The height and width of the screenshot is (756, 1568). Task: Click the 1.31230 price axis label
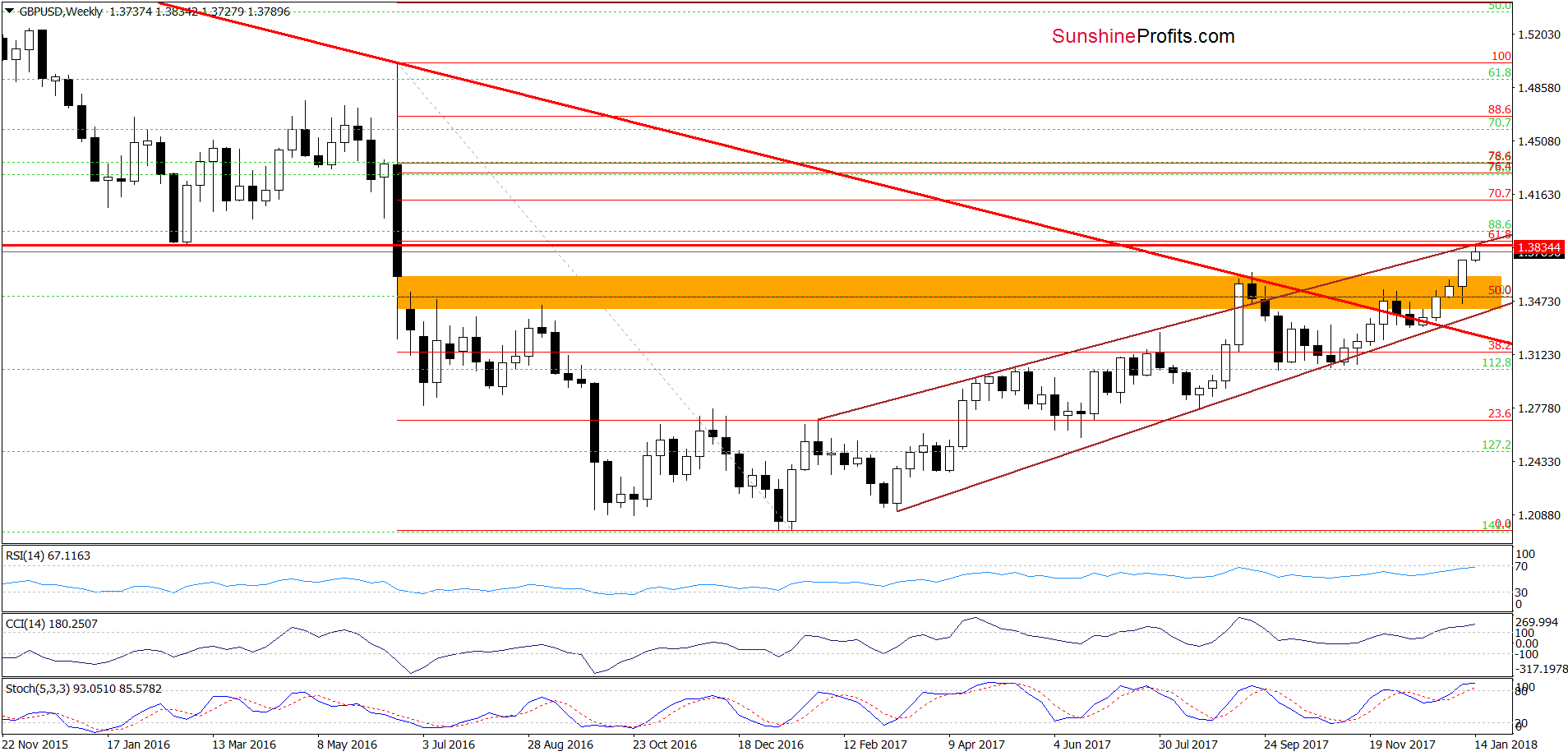coord(1538,355)
